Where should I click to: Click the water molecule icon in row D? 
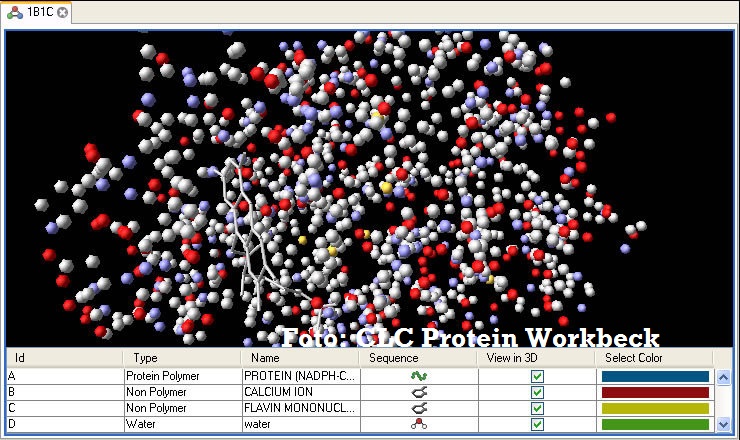[x=419, y=424]
